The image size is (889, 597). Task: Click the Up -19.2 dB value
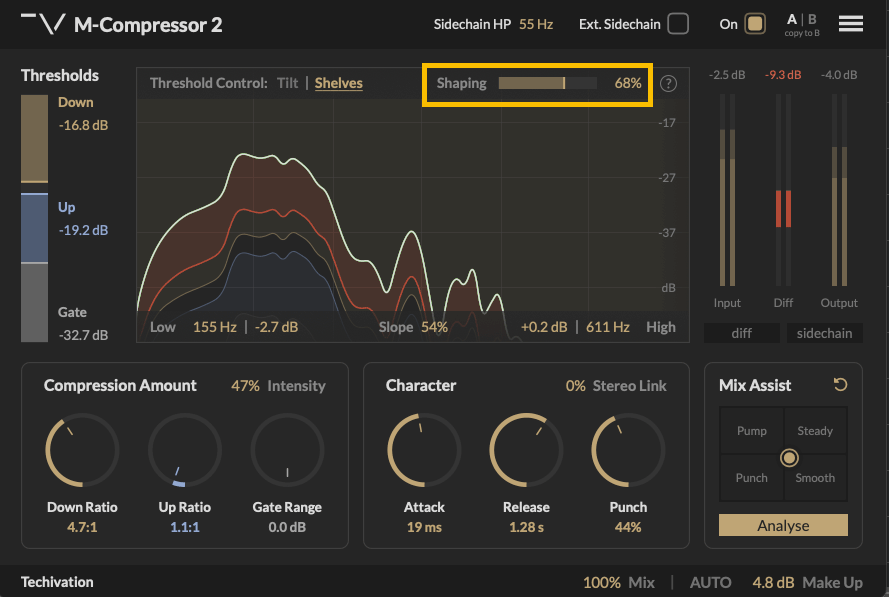83,230
